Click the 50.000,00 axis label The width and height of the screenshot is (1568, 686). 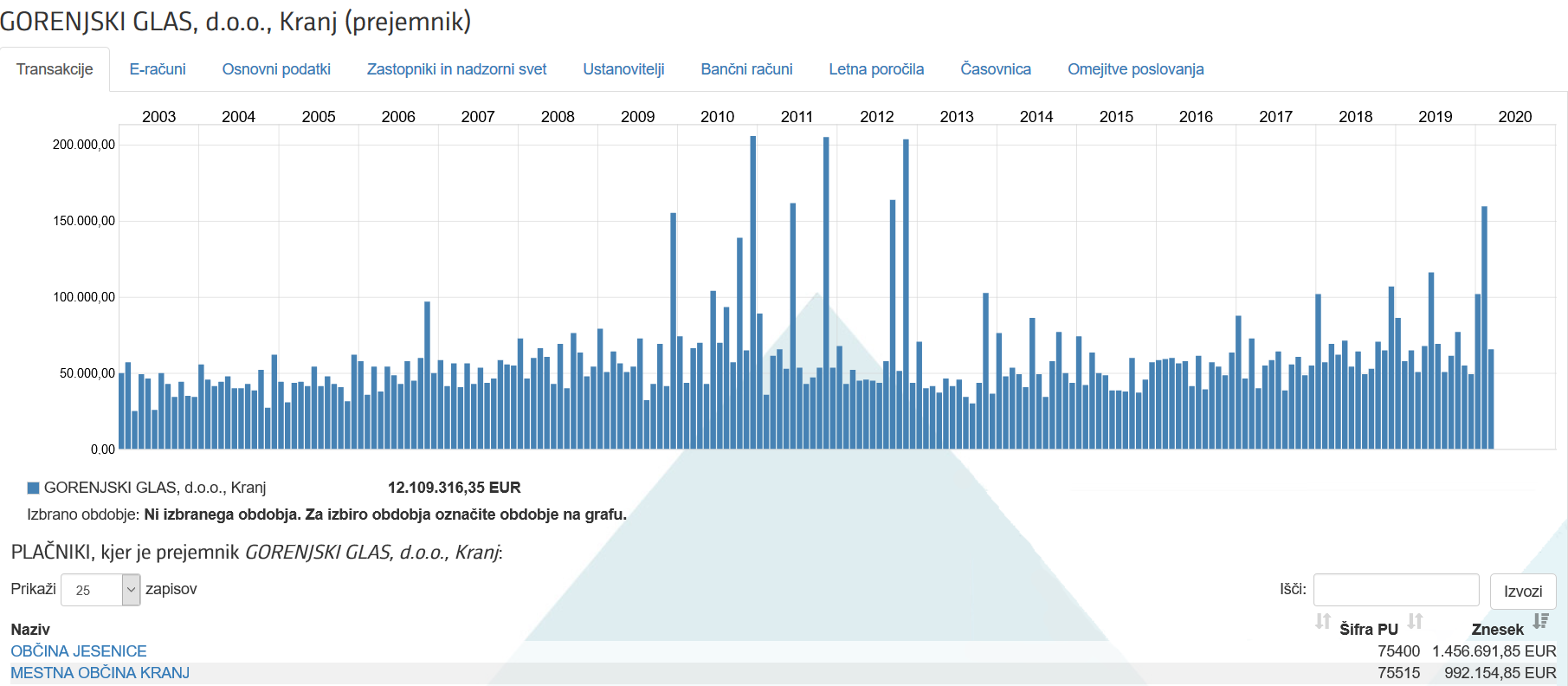click(87, 373)
